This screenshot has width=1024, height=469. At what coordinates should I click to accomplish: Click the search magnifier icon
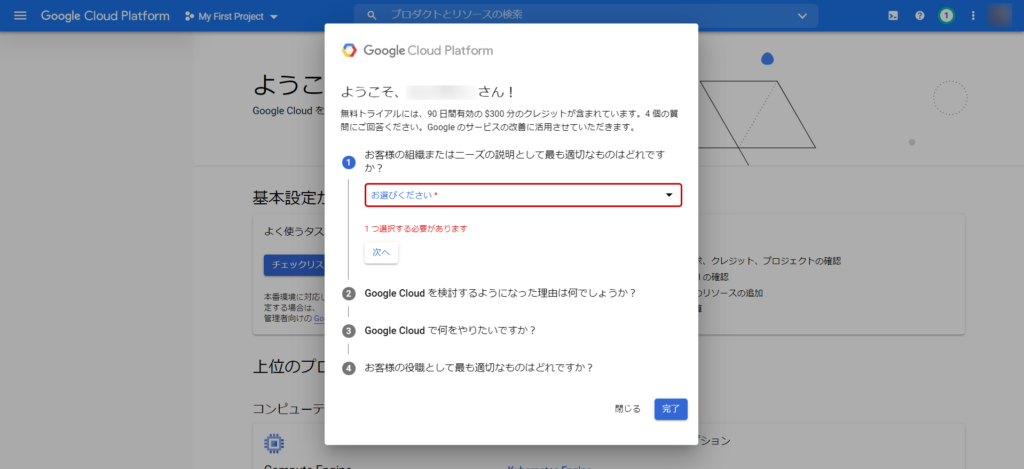click(372, 15)
